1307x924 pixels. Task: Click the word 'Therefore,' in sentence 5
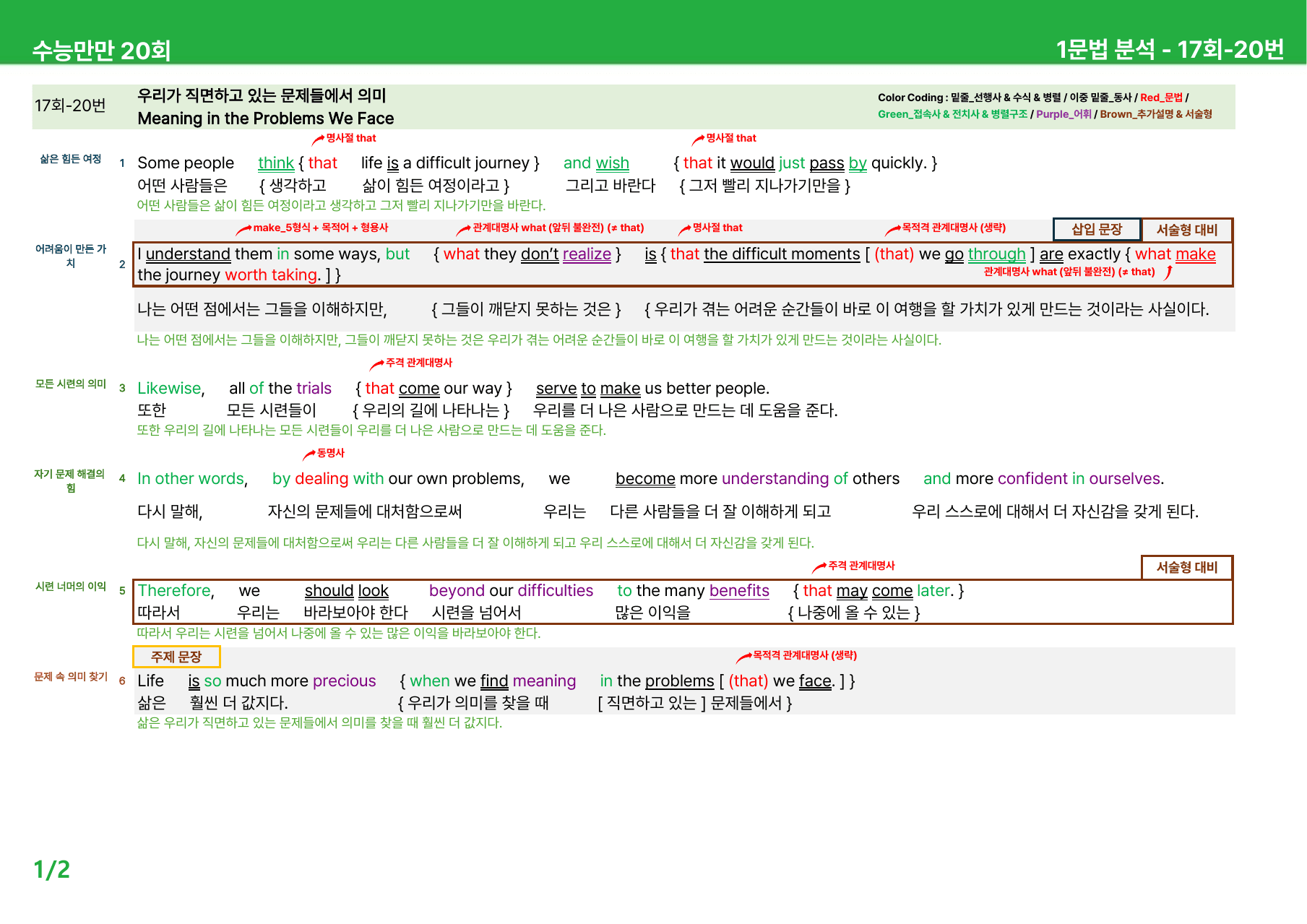point(176,591)
